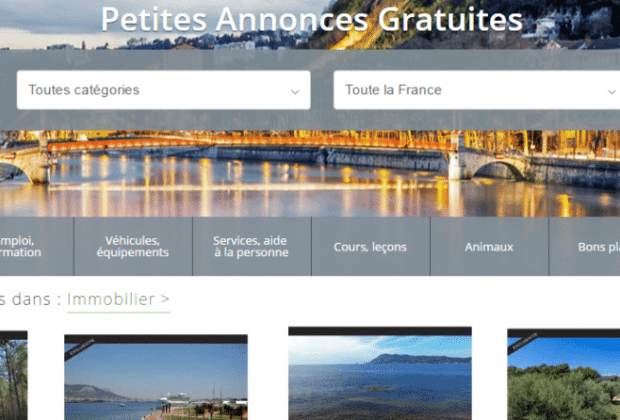
Task: Click Exclusivité ribbon on the harbor listing
Action: pos(81,347)
